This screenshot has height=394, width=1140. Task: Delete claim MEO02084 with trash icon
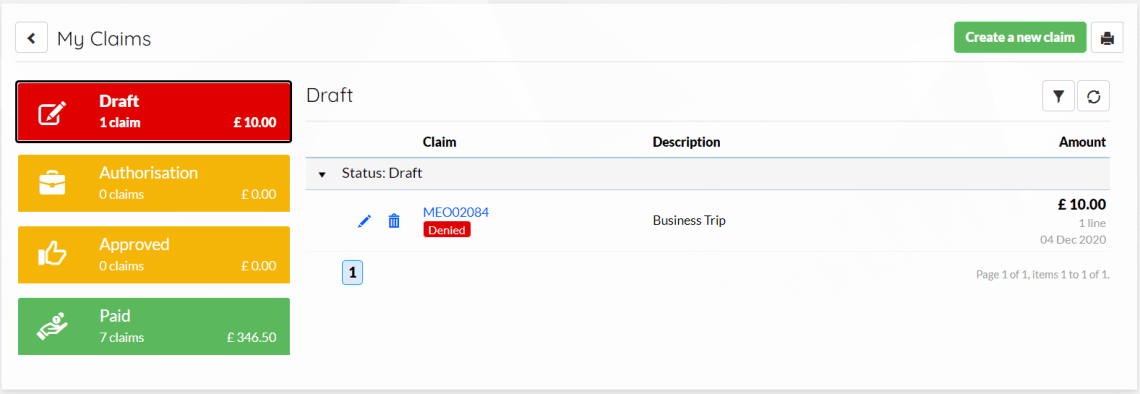[393, 221]
